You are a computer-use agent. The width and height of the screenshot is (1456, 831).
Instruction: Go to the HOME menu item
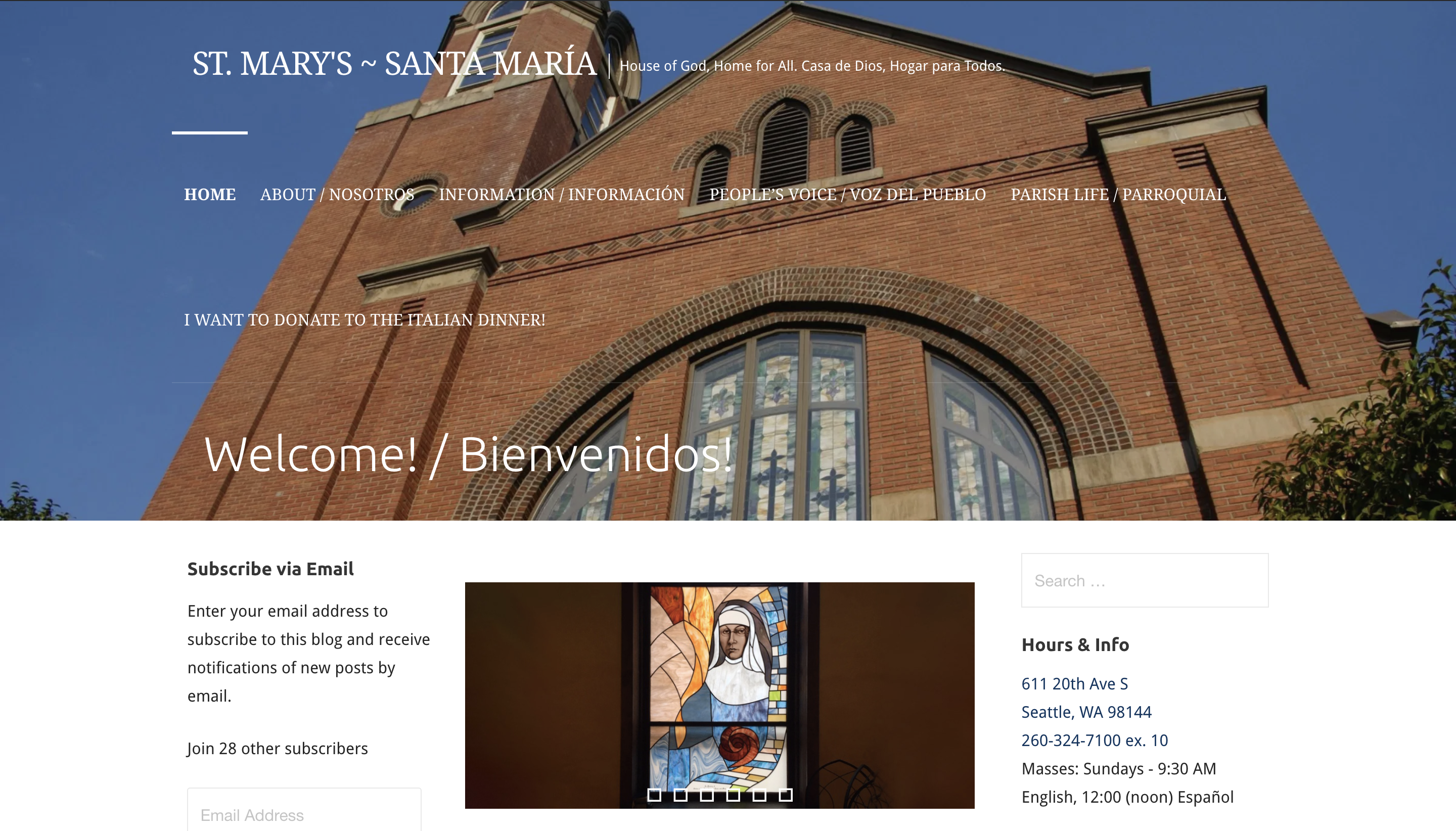(209, 195)
